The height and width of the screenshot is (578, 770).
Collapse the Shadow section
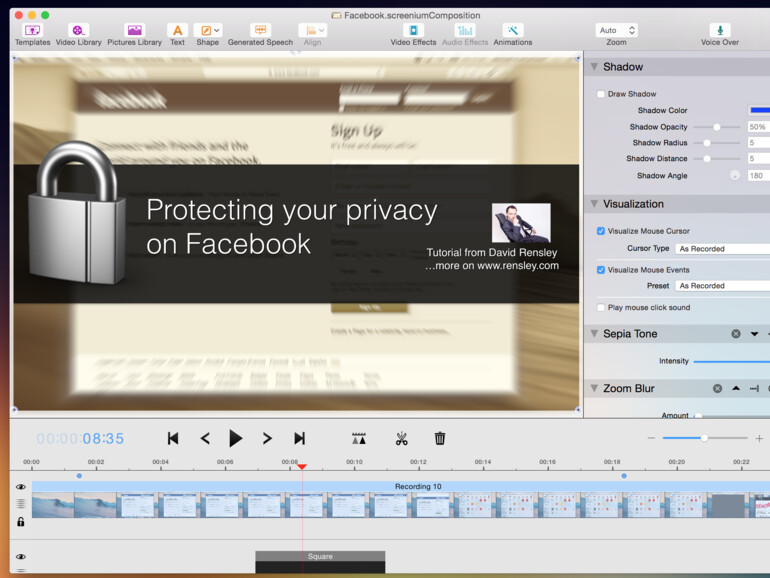point(594,67)
